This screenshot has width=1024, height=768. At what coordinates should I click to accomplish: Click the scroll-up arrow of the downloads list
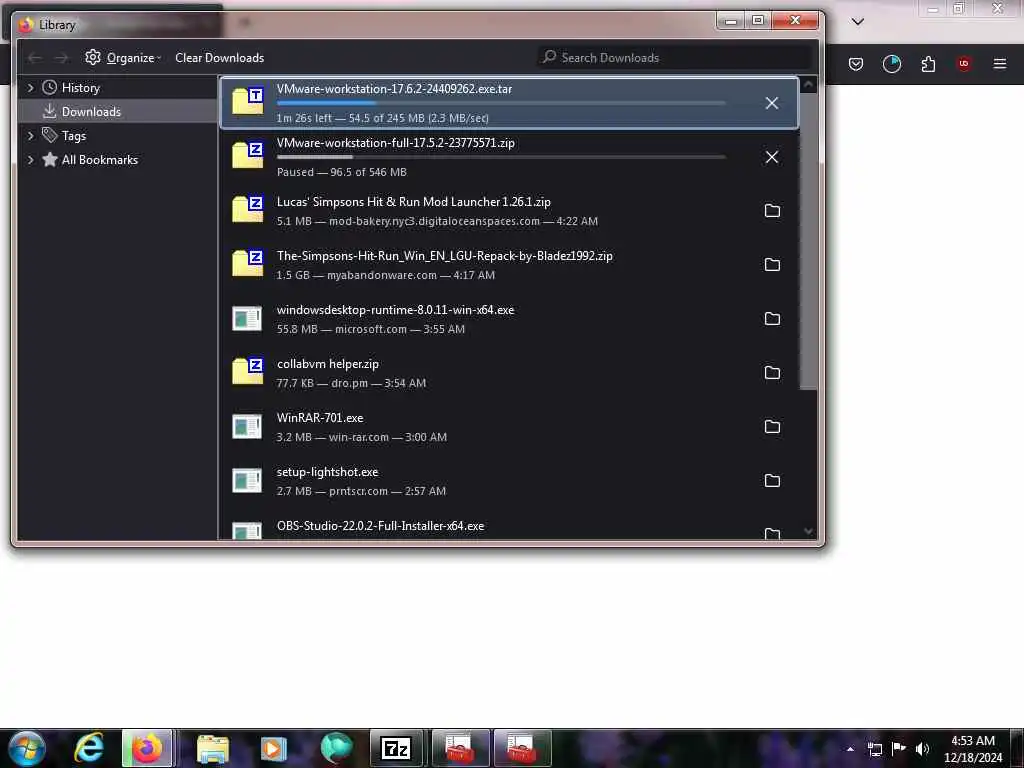tap(808, 84)
